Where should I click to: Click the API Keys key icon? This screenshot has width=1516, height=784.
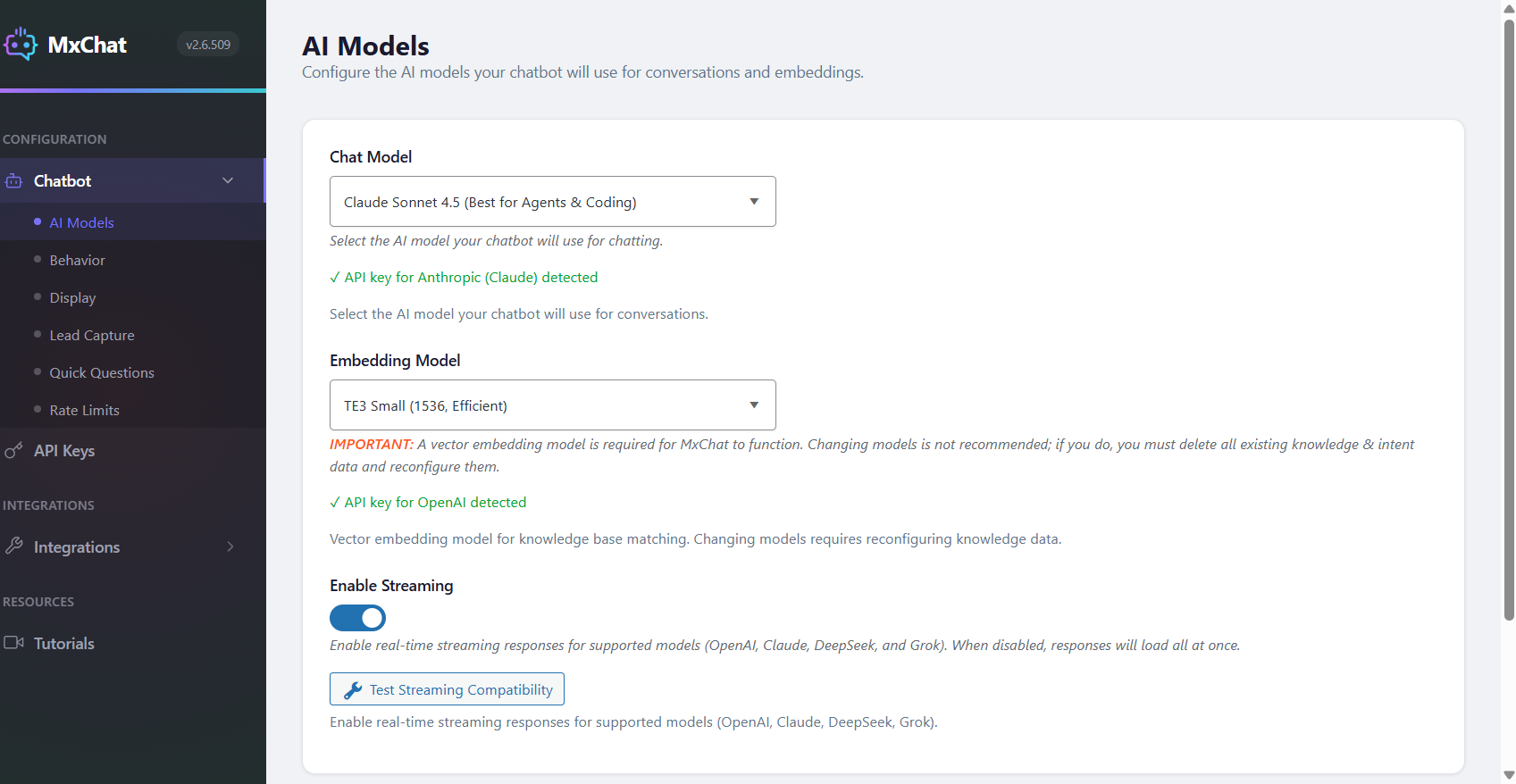14,451
